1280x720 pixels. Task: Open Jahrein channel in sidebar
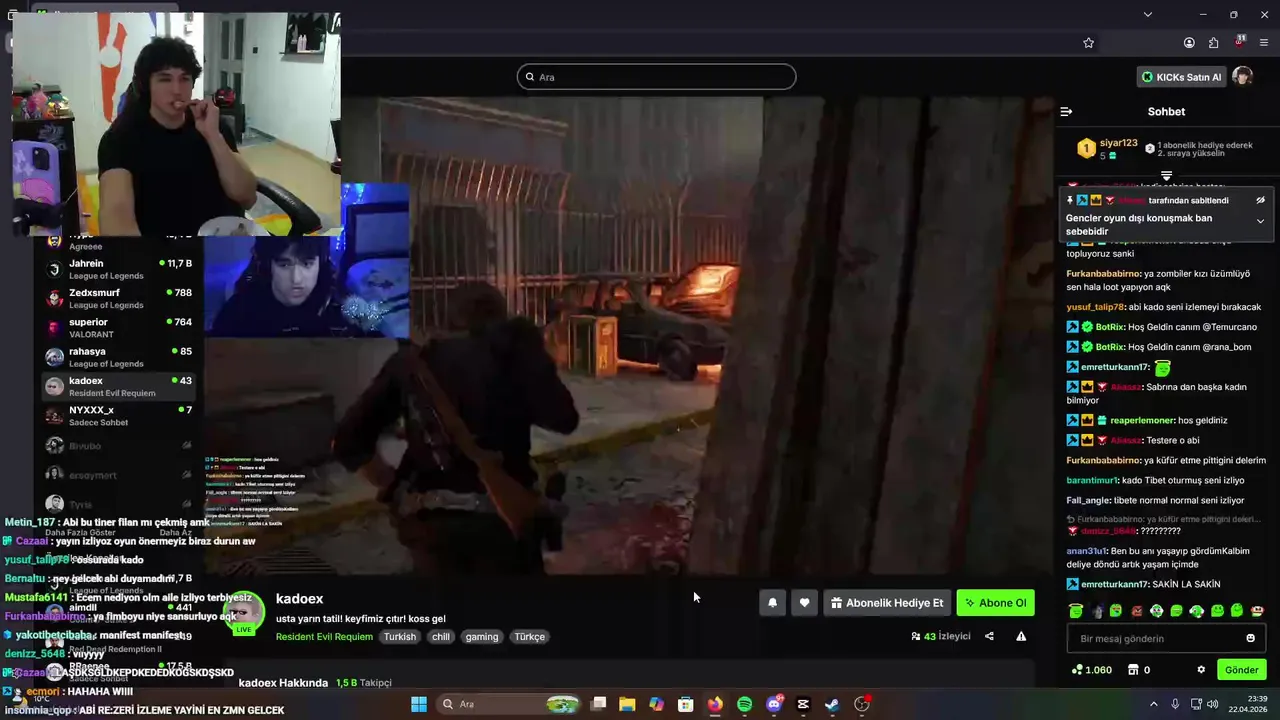point(118,269)
